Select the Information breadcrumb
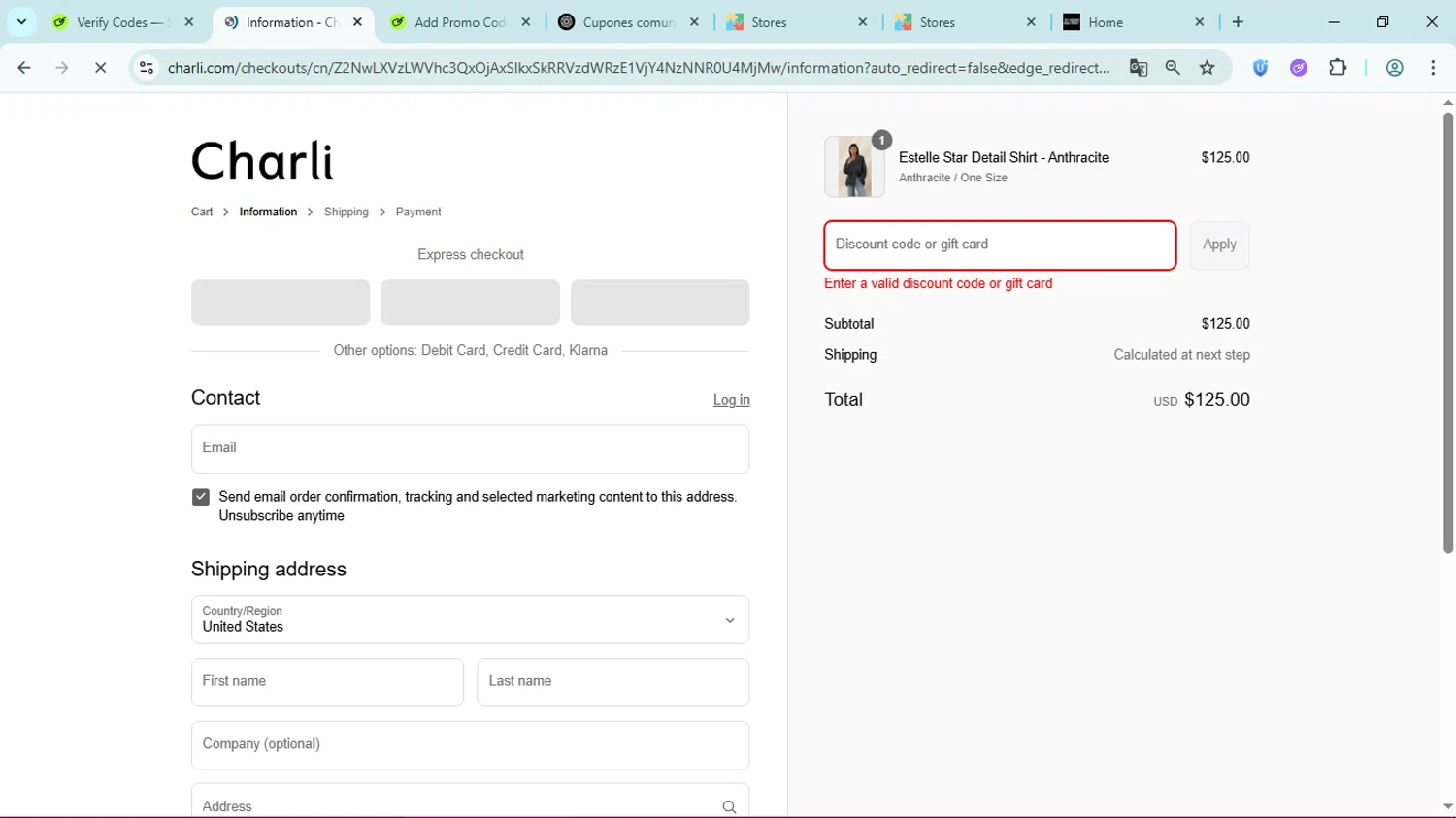The width and height of the screenshot is (1456, 818). pos(268,212)
